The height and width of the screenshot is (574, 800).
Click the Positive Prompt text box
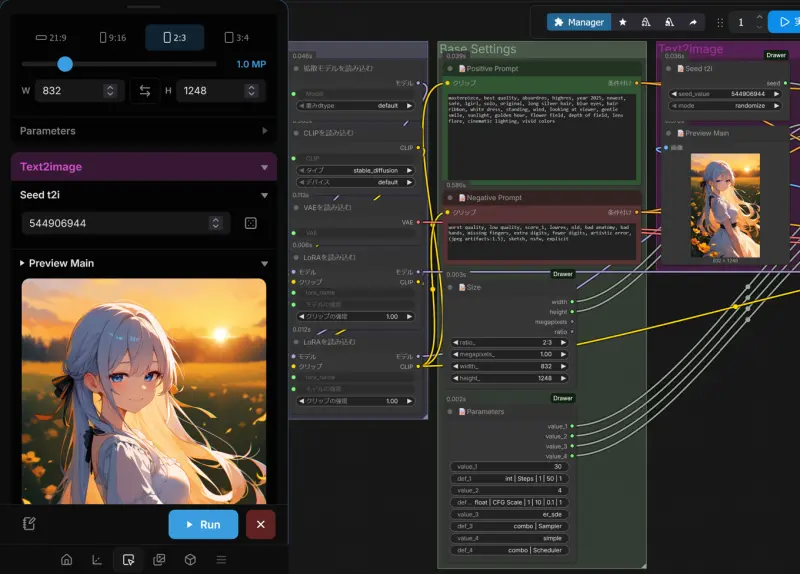[x=542, y=136]
